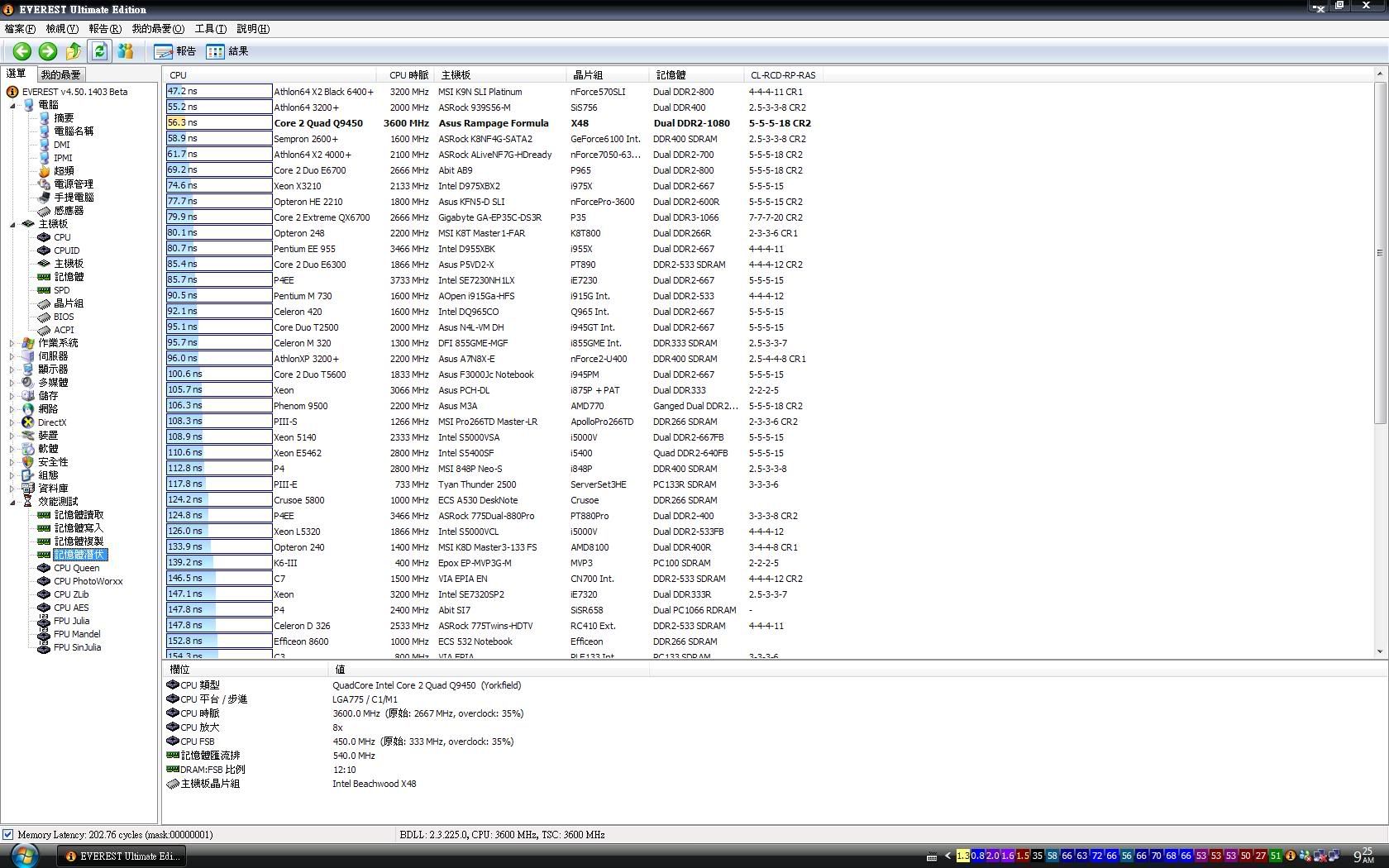Select the 資料庫 database tree item
Image resolution: width=1389 pixels, height=868 pixels.
point(53,489)
